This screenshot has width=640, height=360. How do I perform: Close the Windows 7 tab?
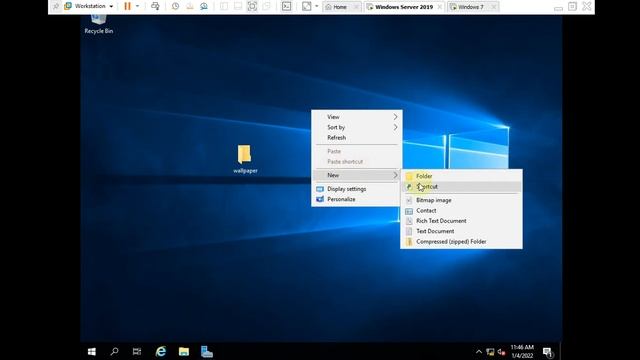[493, 7]
